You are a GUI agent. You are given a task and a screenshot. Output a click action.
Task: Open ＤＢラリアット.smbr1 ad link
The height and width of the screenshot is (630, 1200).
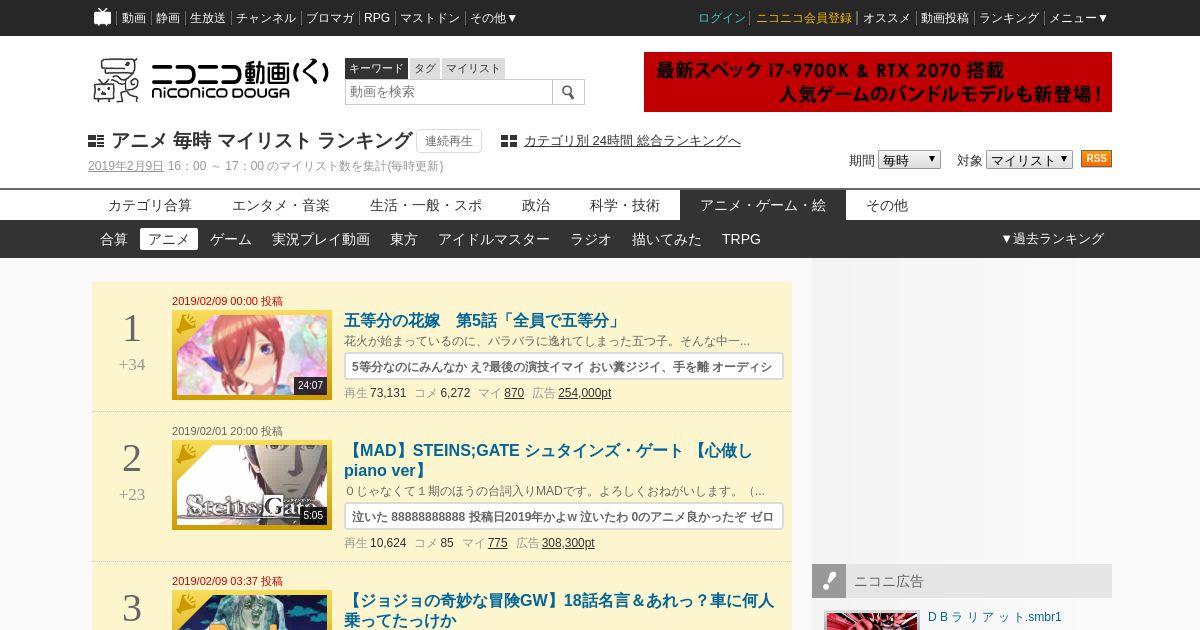pos(995,617)
